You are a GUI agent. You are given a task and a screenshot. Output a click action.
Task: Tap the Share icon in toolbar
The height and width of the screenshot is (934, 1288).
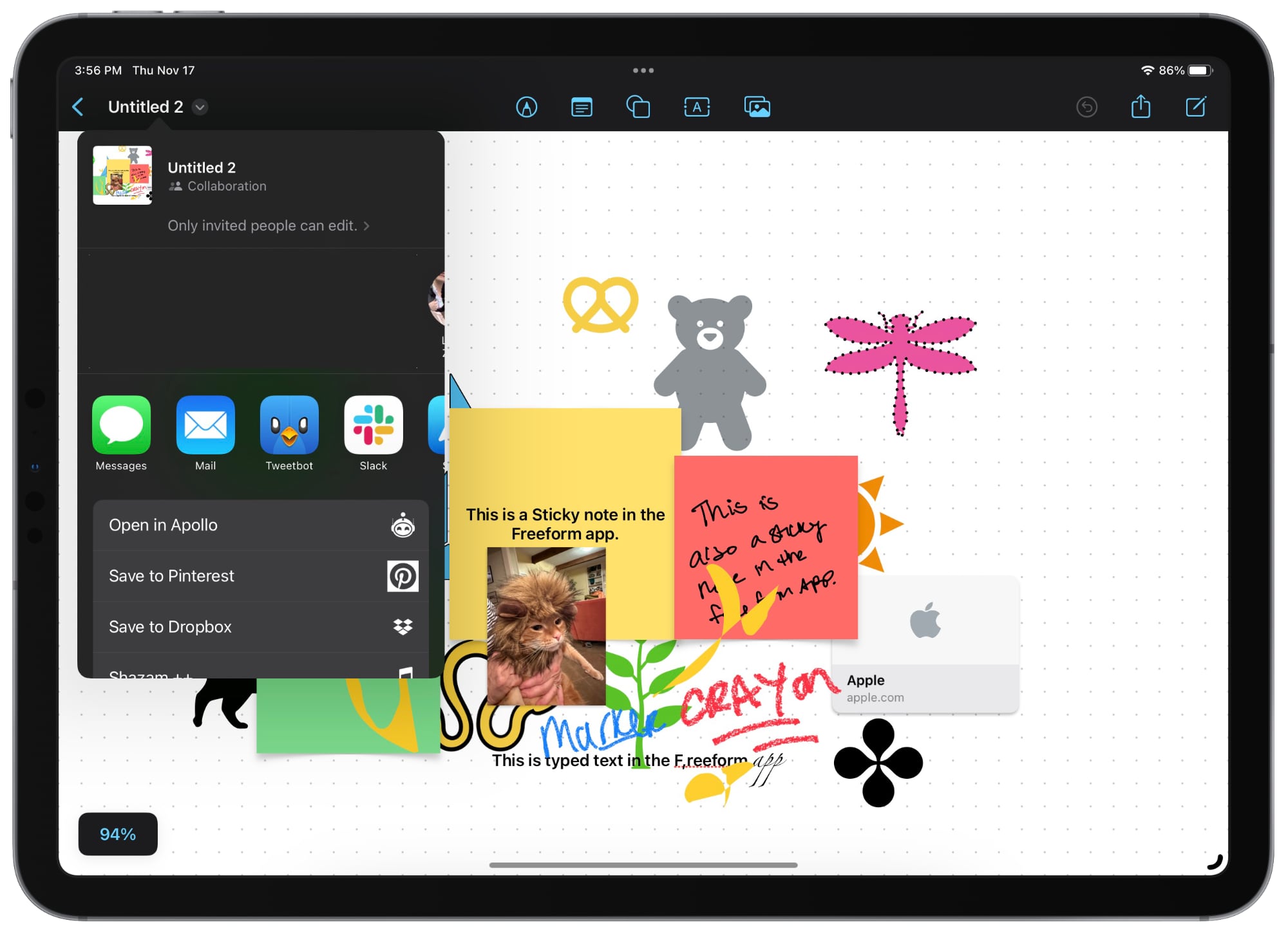(x=1140, y=106)
